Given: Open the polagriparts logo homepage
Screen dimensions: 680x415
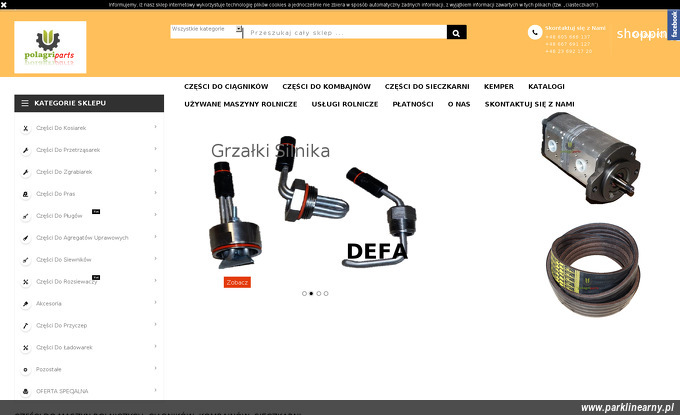Looking at the screenshot, I should (50, 47).
